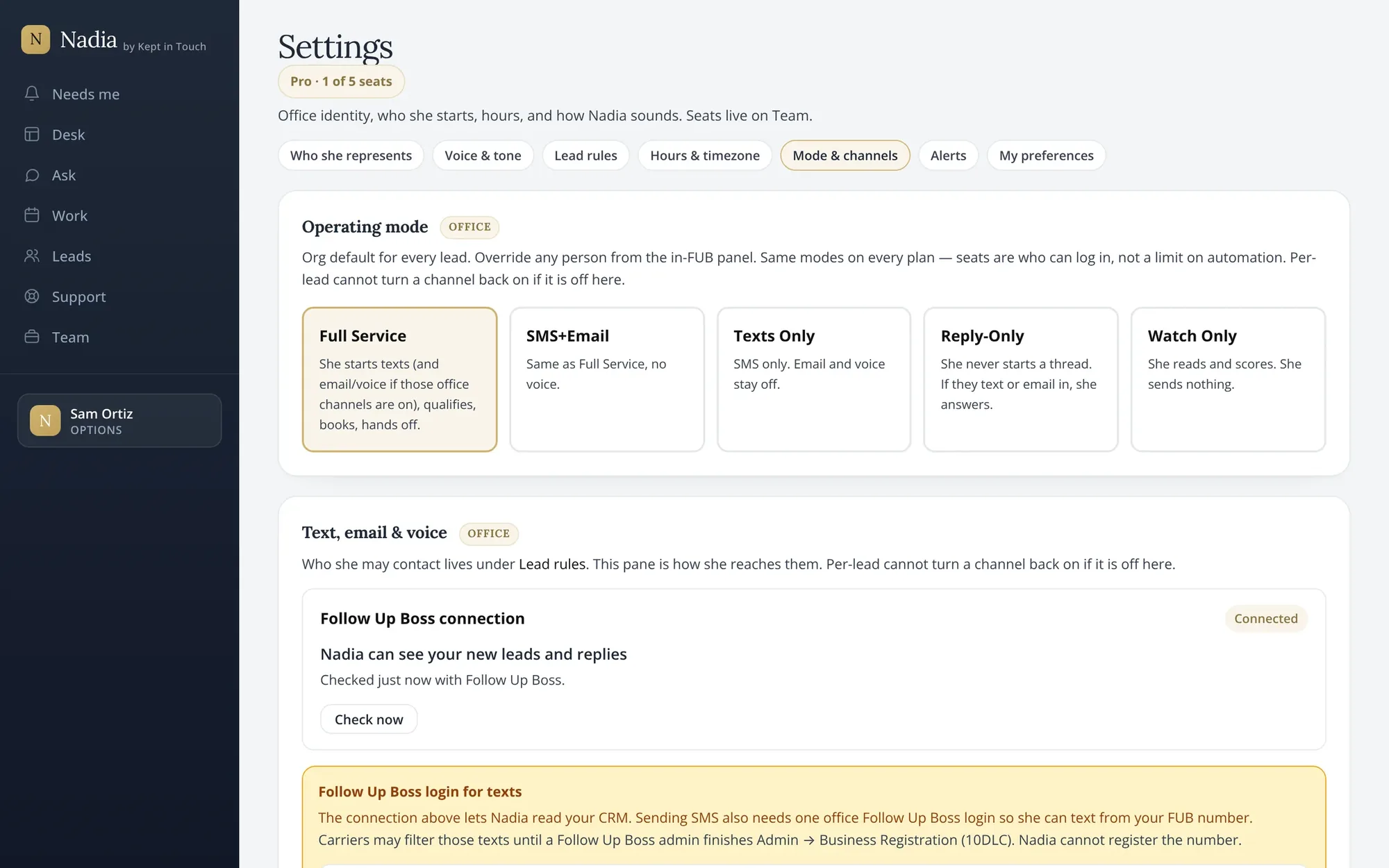Follow the Lead rules link
The height and width of the screenshot is (868, 1389).
[552, 564]
